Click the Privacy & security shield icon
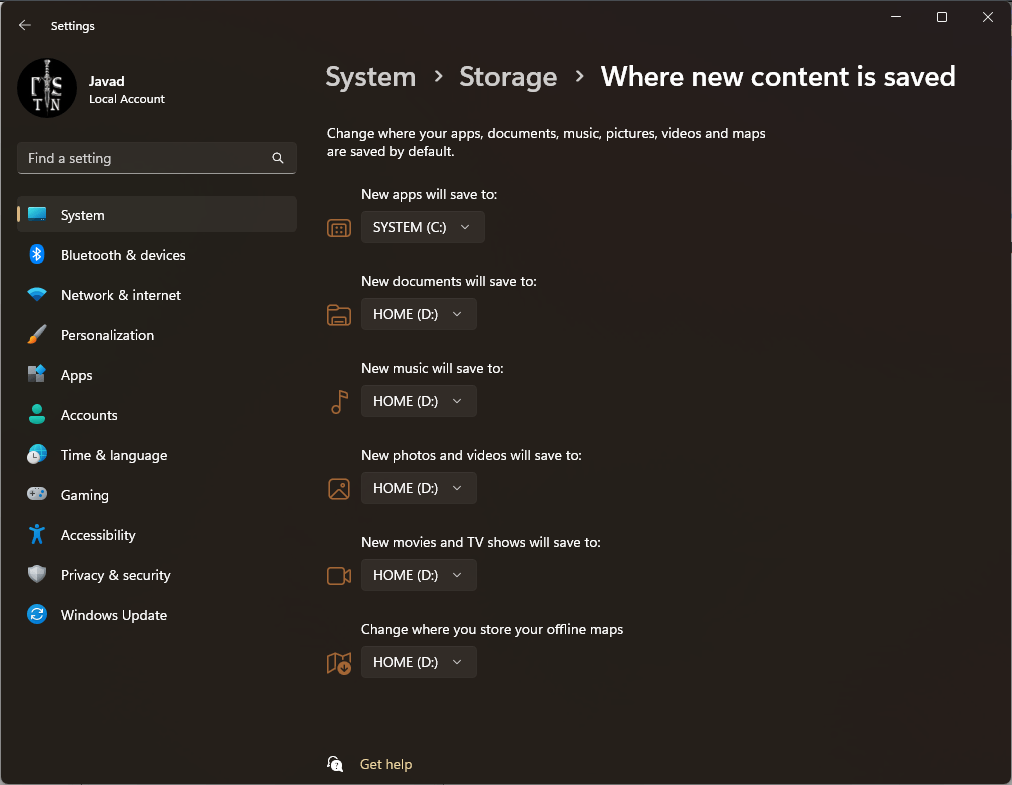 (x=37, y=575)
